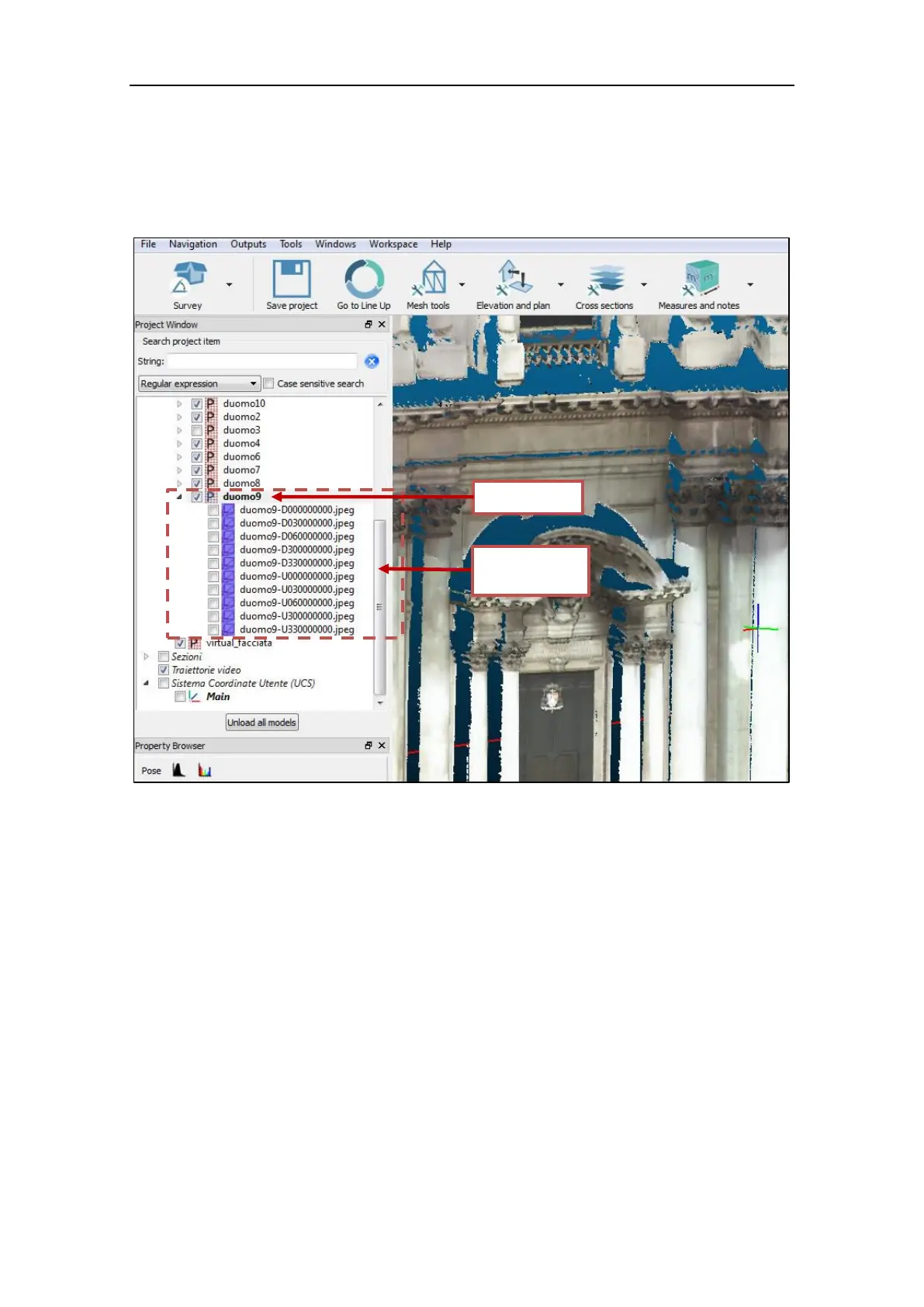This screenshot has height=1307, width=924.
Task: Click the Pose label in Property Browser
Action: 151,771
